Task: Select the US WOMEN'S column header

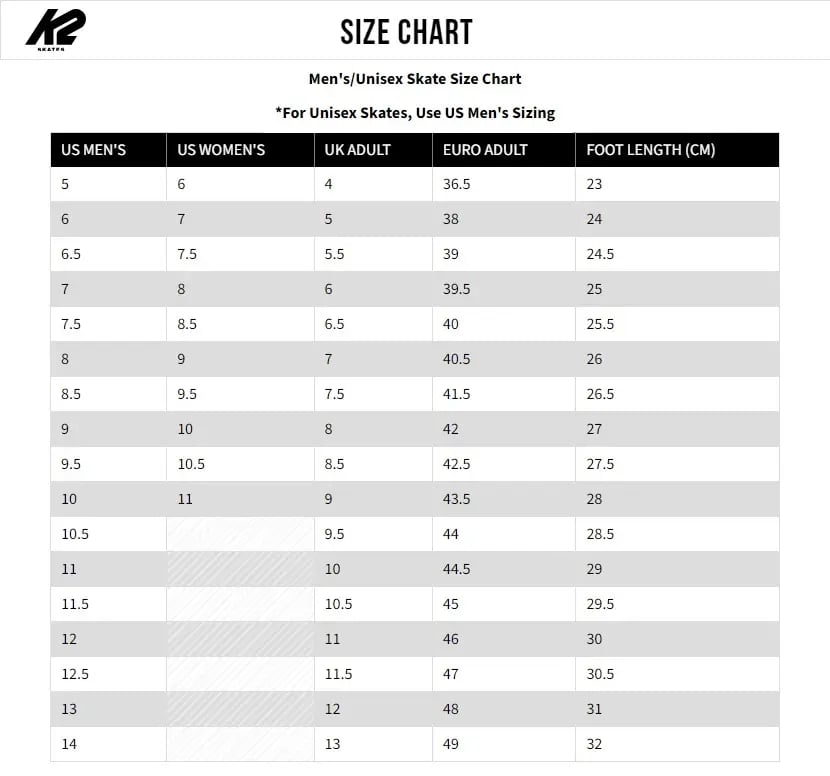Action: pos(221,150)
